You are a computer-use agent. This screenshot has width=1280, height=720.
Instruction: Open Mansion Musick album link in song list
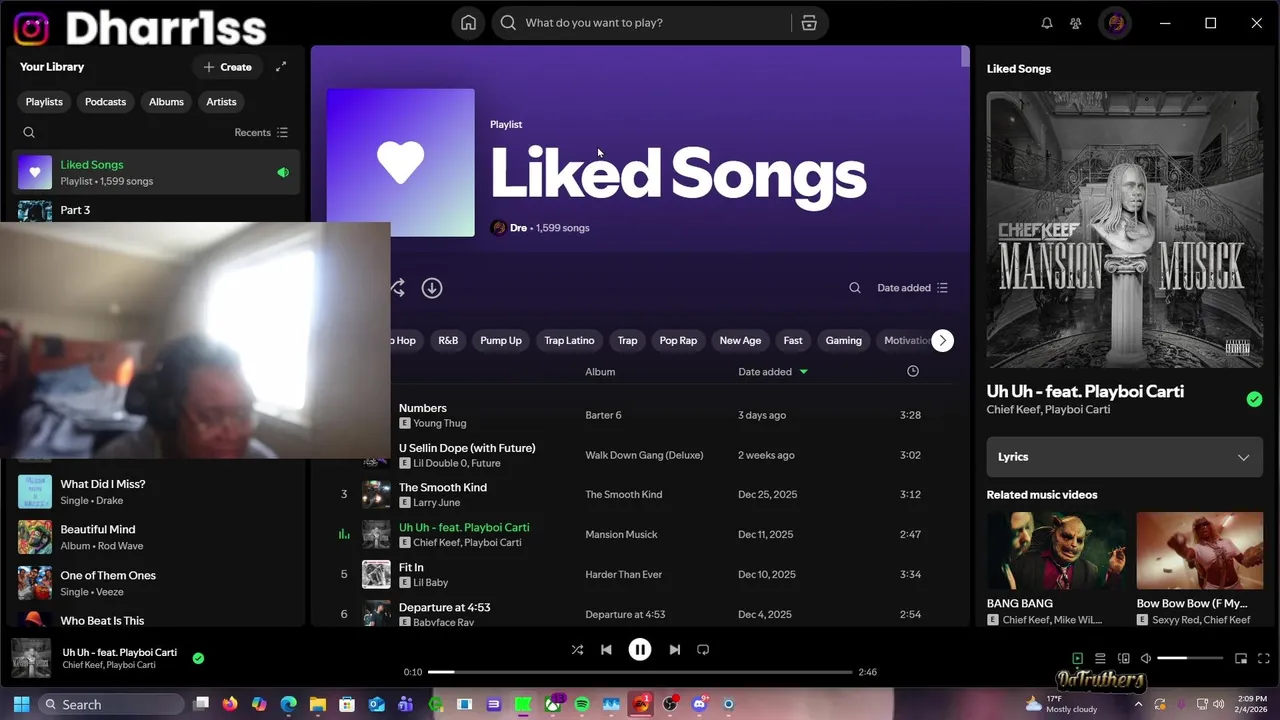tap(621, 535)
